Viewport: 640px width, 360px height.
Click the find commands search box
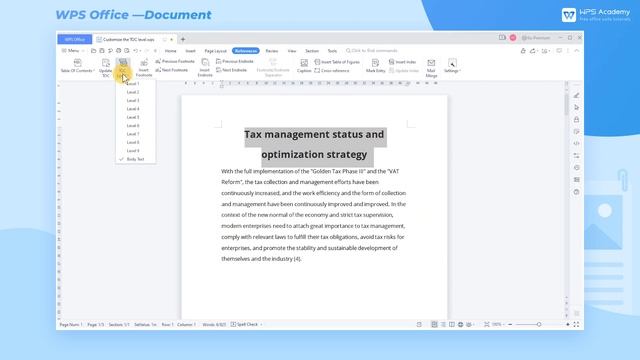click(371, 51)
